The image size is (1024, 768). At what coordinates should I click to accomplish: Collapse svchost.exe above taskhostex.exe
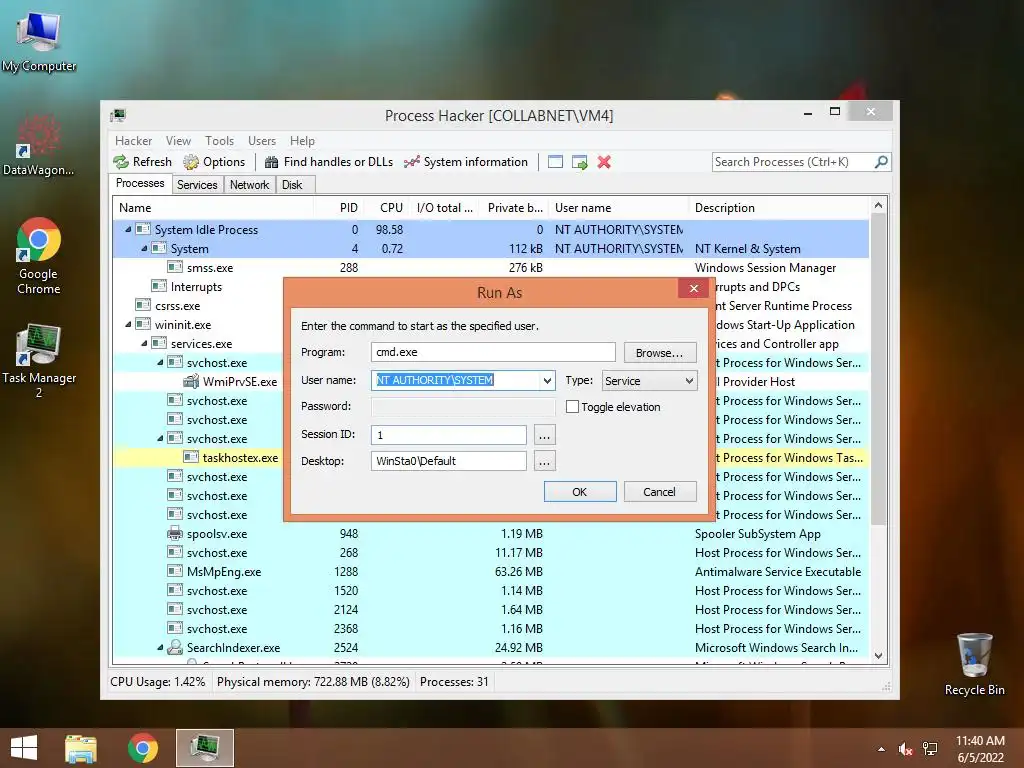[160, 438]
